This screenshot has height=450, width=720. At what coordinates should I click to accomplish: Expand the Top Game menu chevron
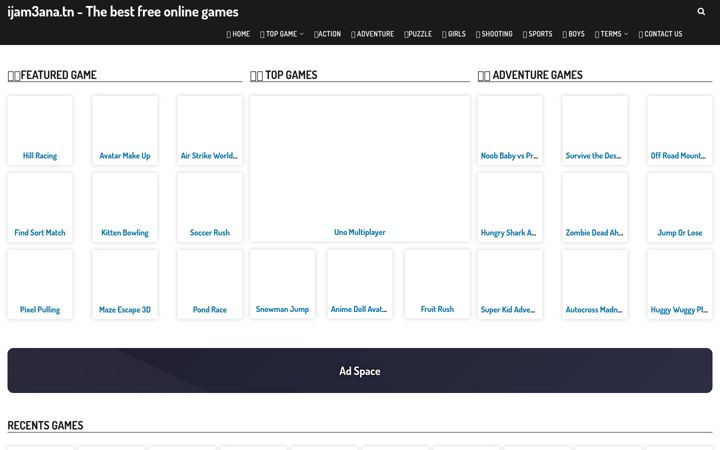pos(302,34)
